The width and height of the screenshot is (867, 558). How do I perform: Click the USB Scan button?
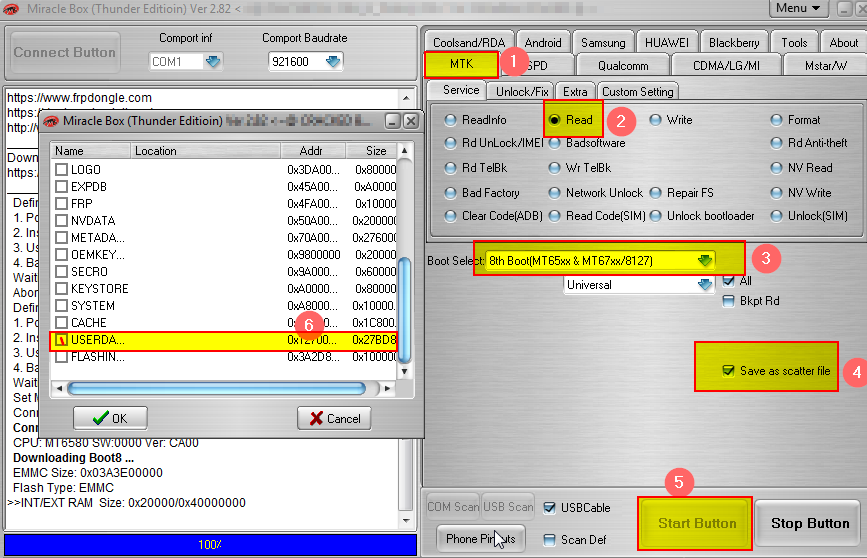508,507
